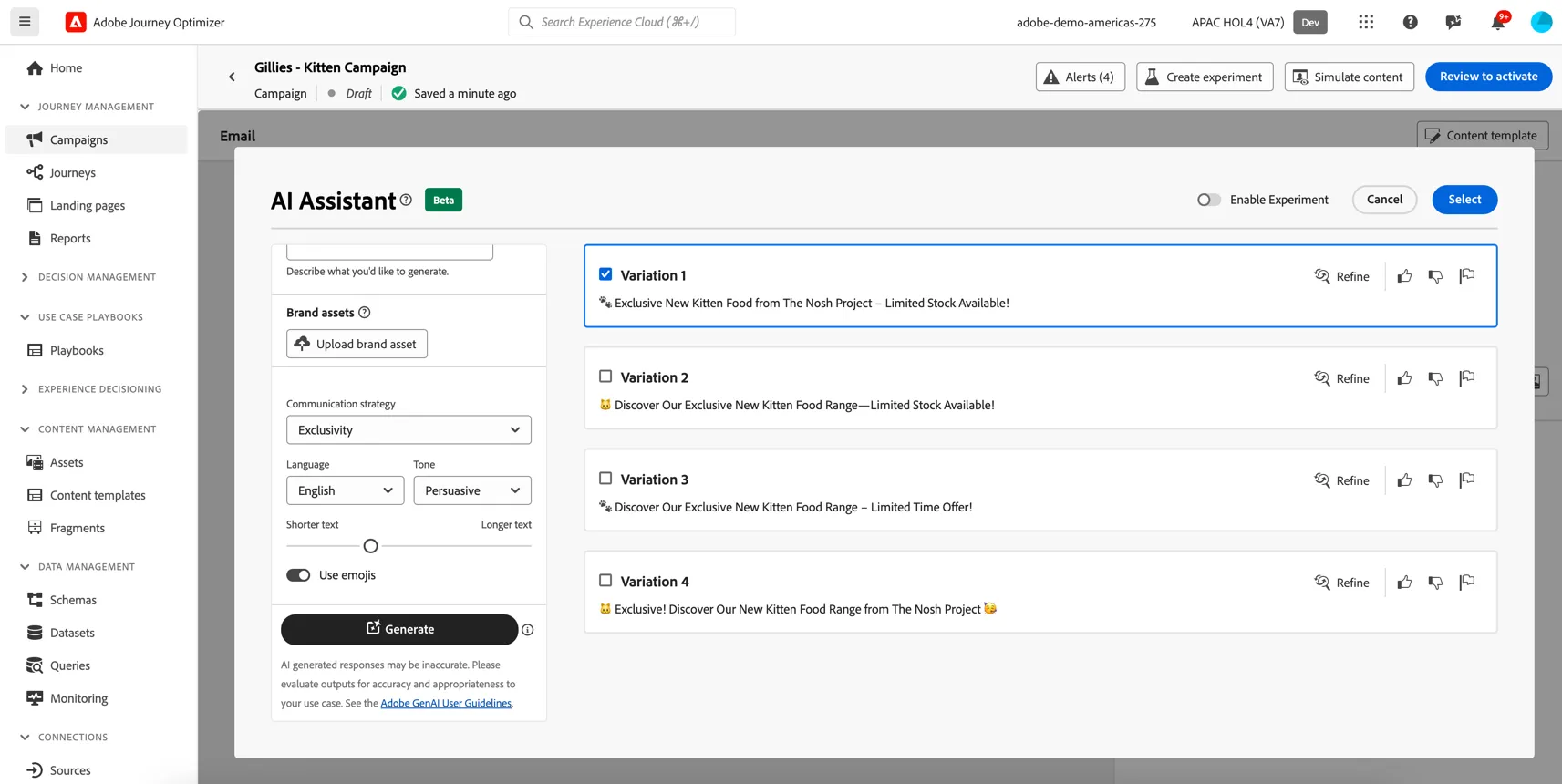
Task: Expand the Decision Management section
Action: click(25, 277)
